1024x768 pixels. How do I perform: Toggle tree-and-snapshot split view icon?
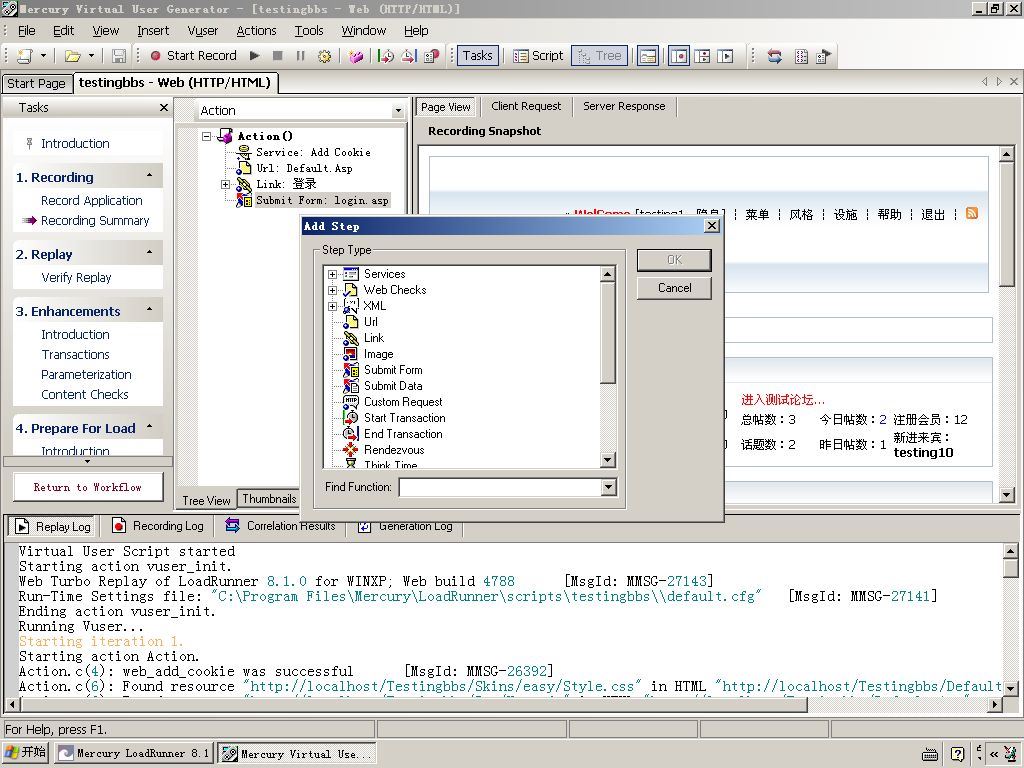click(x=702, y=56)
